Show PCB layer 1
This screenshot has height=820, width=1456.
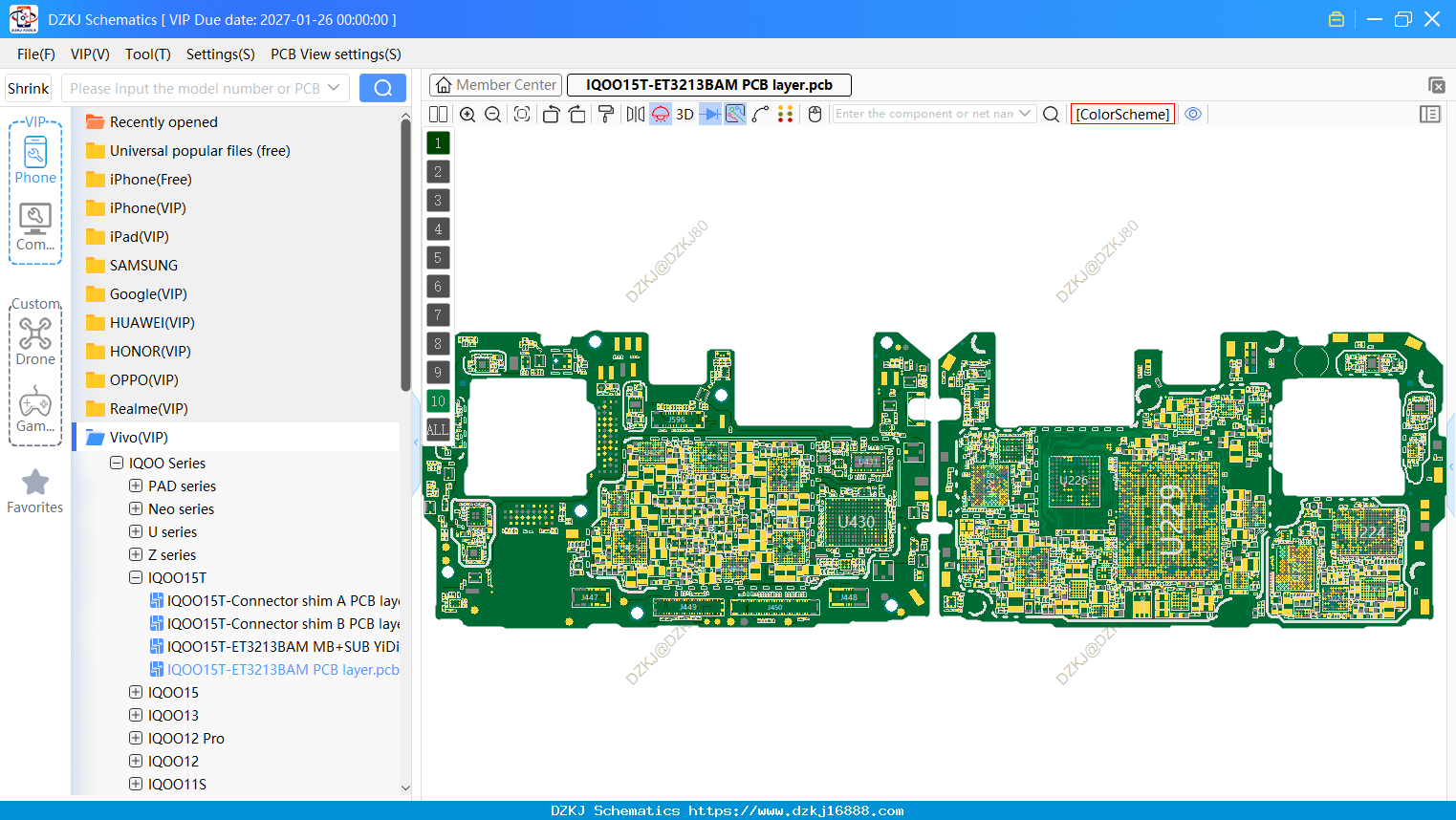tap(438, 143)
